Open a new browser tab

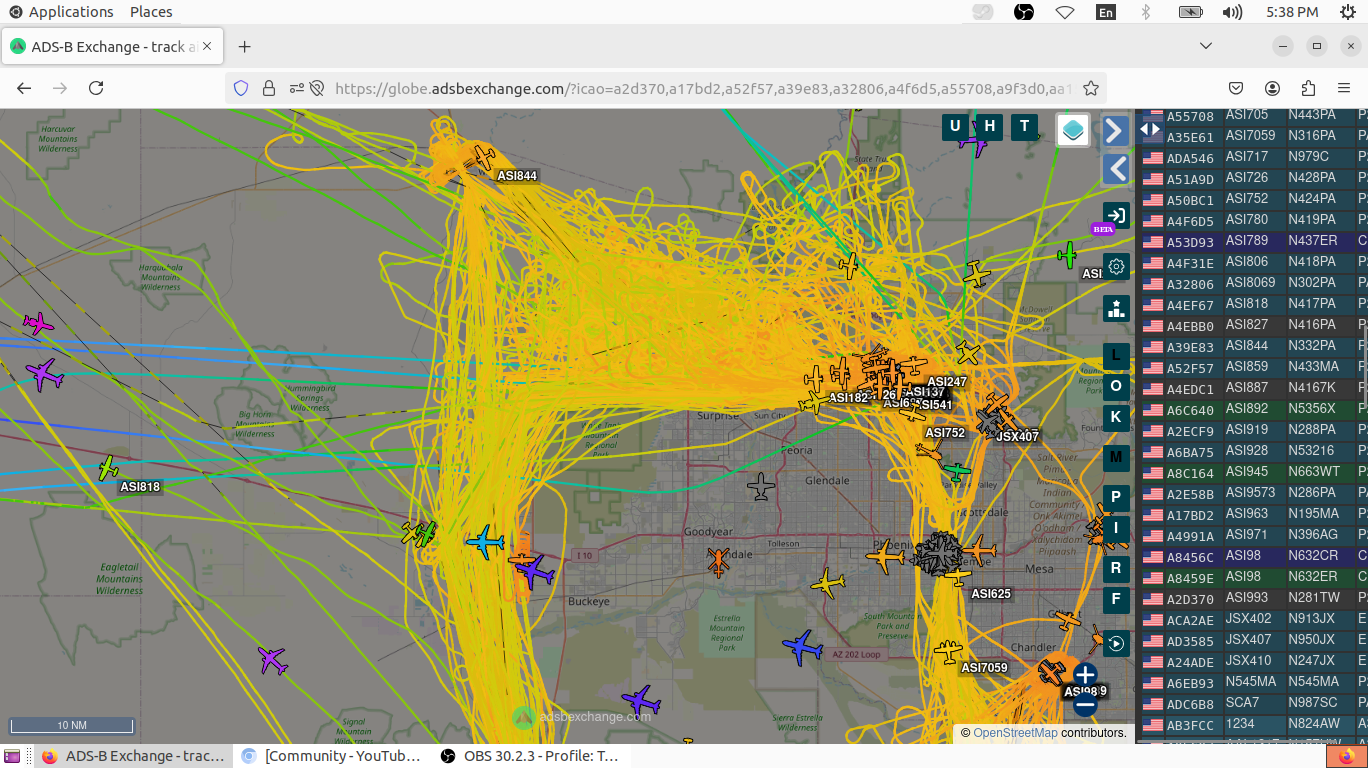coord(245,47)
